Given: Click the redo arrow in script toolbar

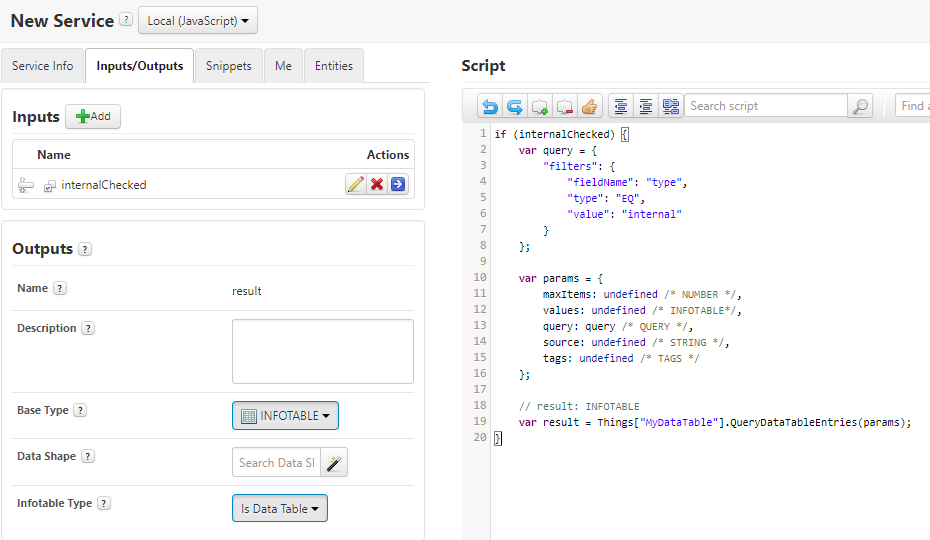Looking at the screenshot, I should (515, 106).
